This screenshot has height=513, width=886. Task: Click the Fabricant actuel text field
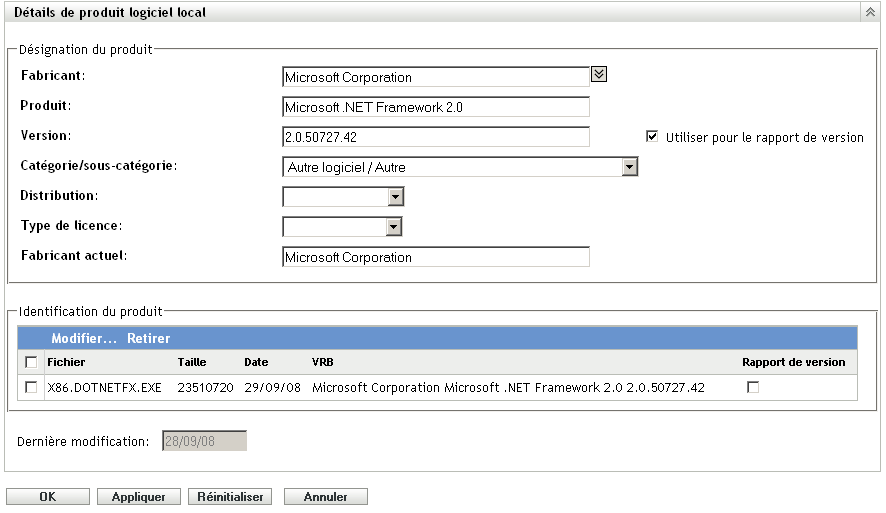point(436,258)
